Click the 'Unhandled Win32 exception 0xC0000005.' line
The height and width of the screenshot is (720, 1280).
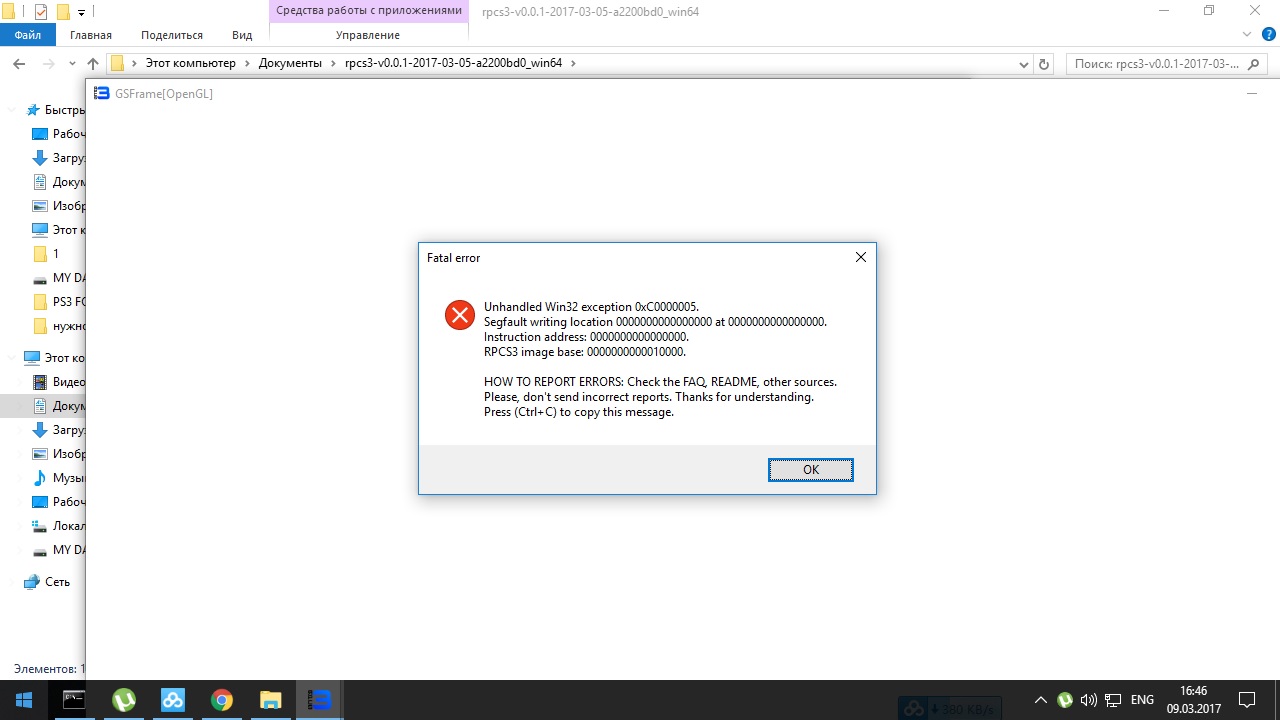[x=591, y=307]
